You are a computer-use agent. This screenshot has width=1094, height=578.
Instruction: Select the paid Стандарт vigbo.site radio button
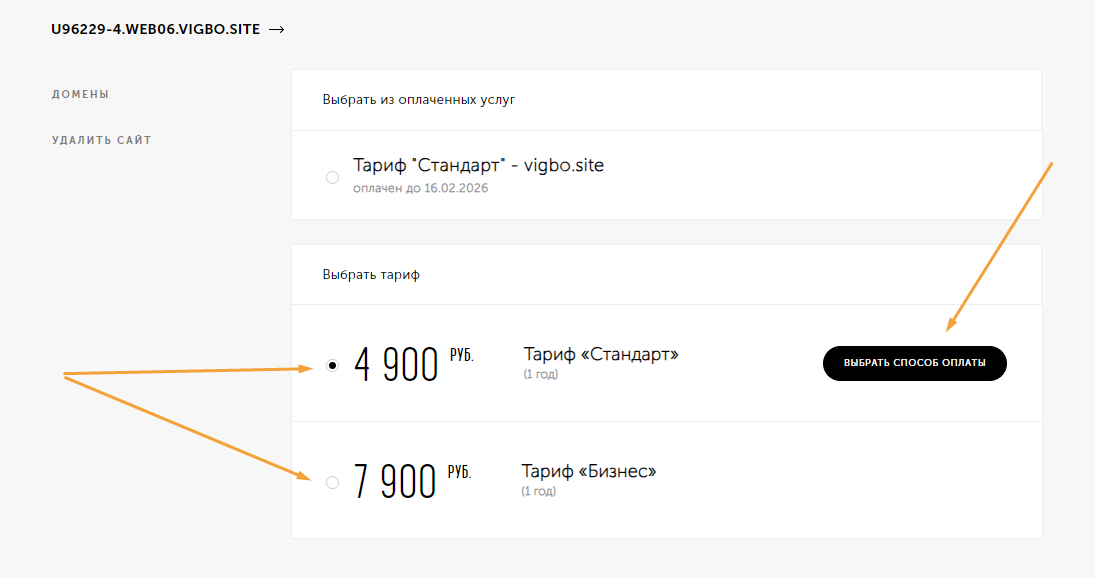pos(333,177)
